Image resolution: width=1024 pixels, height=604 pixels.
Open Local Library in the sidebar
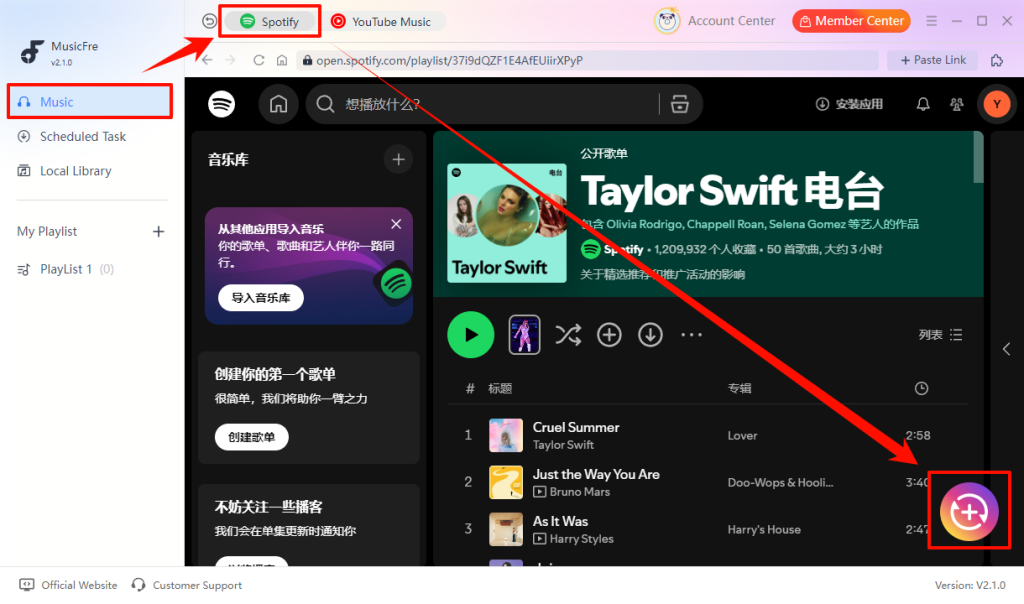click(75, 171)
